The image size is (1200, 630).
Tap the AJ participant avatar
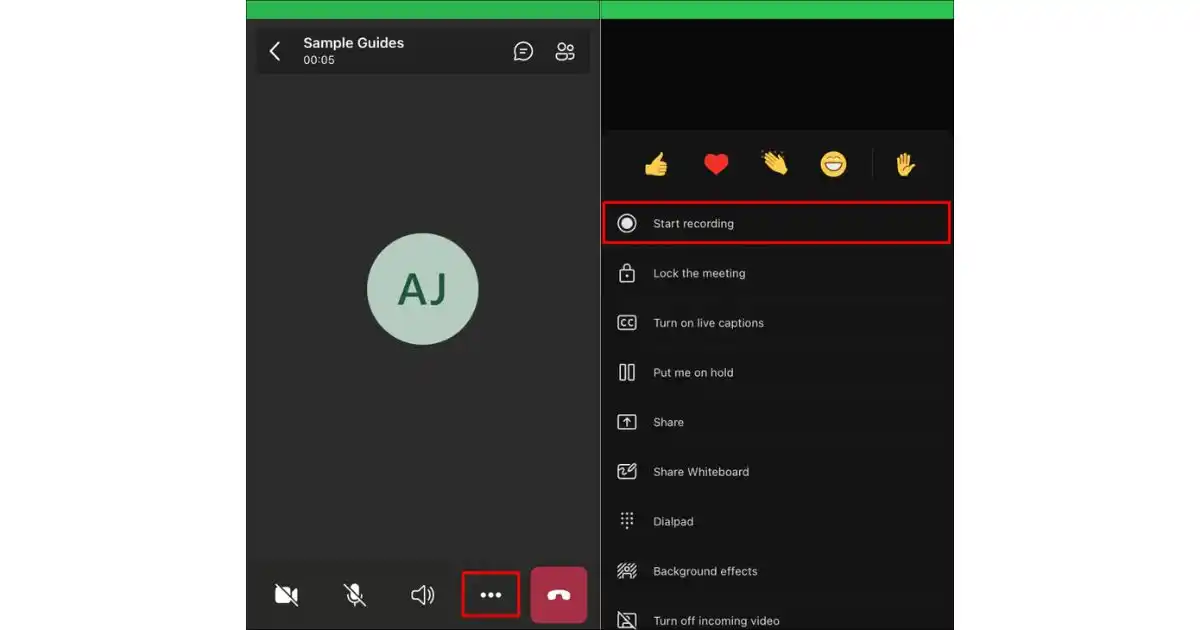[423, 289]
